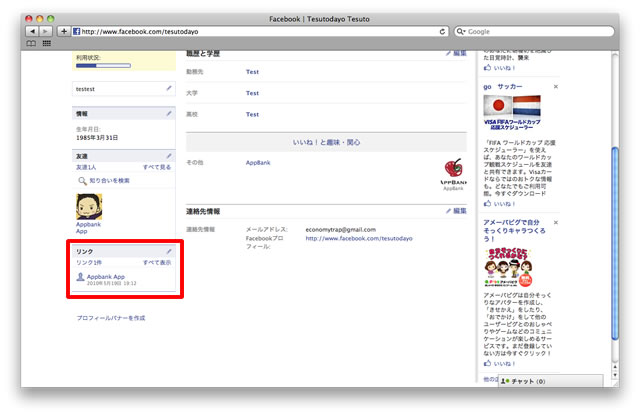The image size is (640, 416).
Task: Go back with the browser back arrow
Action: 32,31
